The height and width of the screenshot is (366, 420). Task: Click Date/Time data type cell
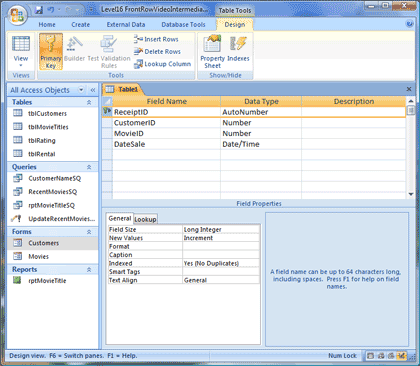click(x=261, y=144)
